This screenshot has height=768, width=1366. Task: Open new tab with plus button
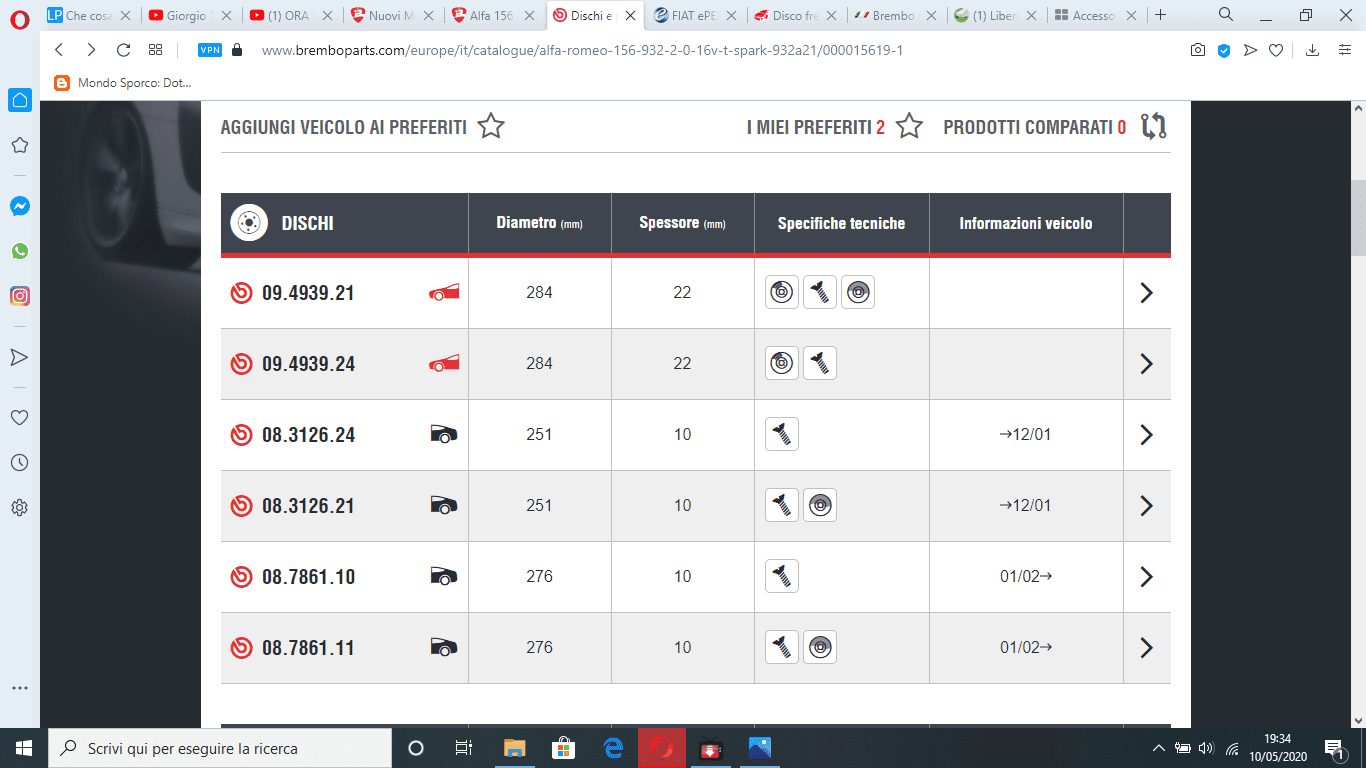1160,15
